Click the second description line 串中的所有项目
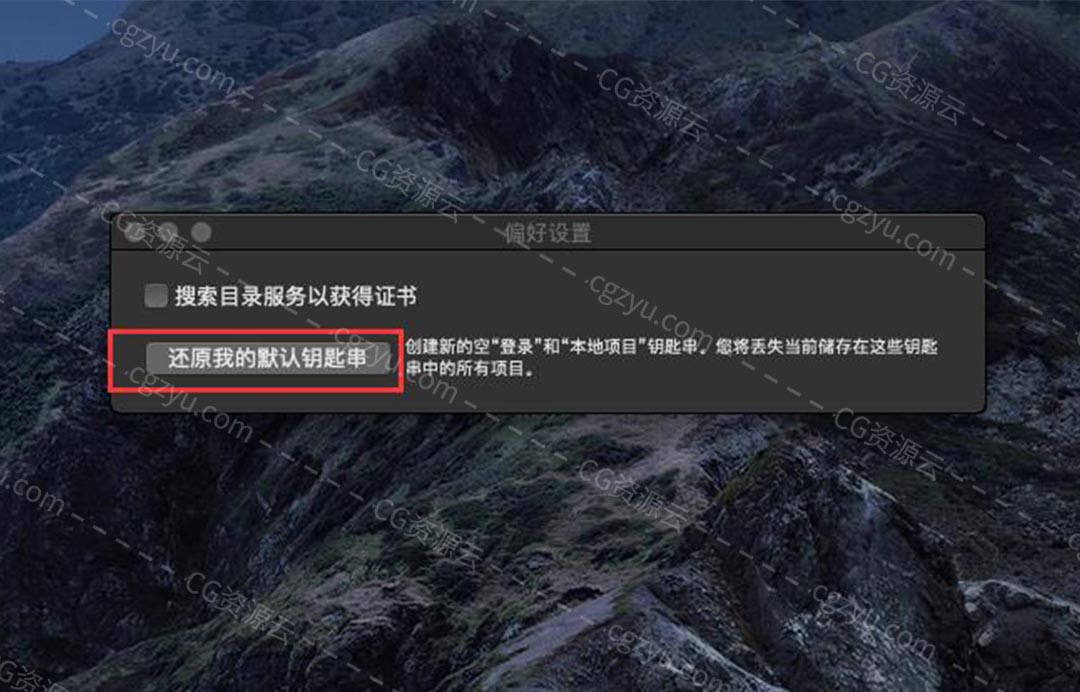Screen dimensions: 1080x692 470,368
